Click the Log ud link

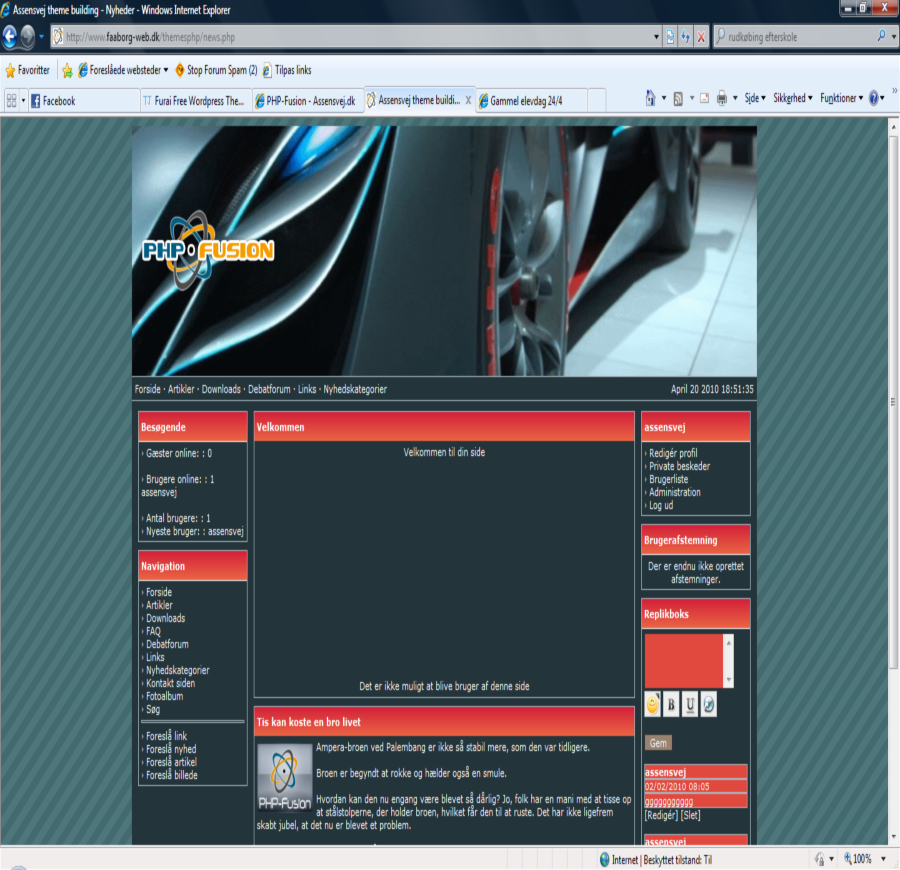[x=661, y=506]
